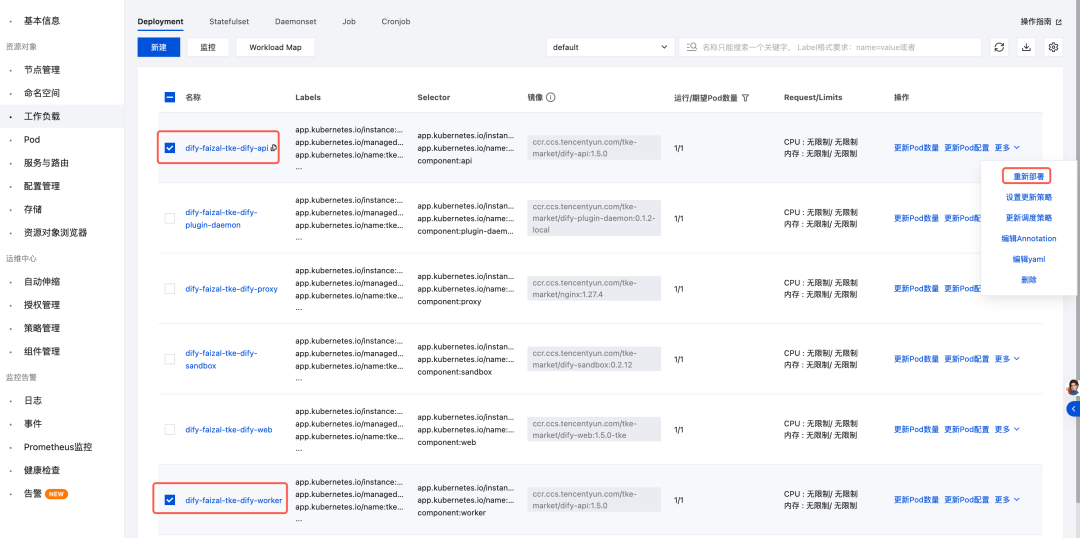Select 删除 from the menu
Screen dimensions: 1080x538
click(1028, 280)
